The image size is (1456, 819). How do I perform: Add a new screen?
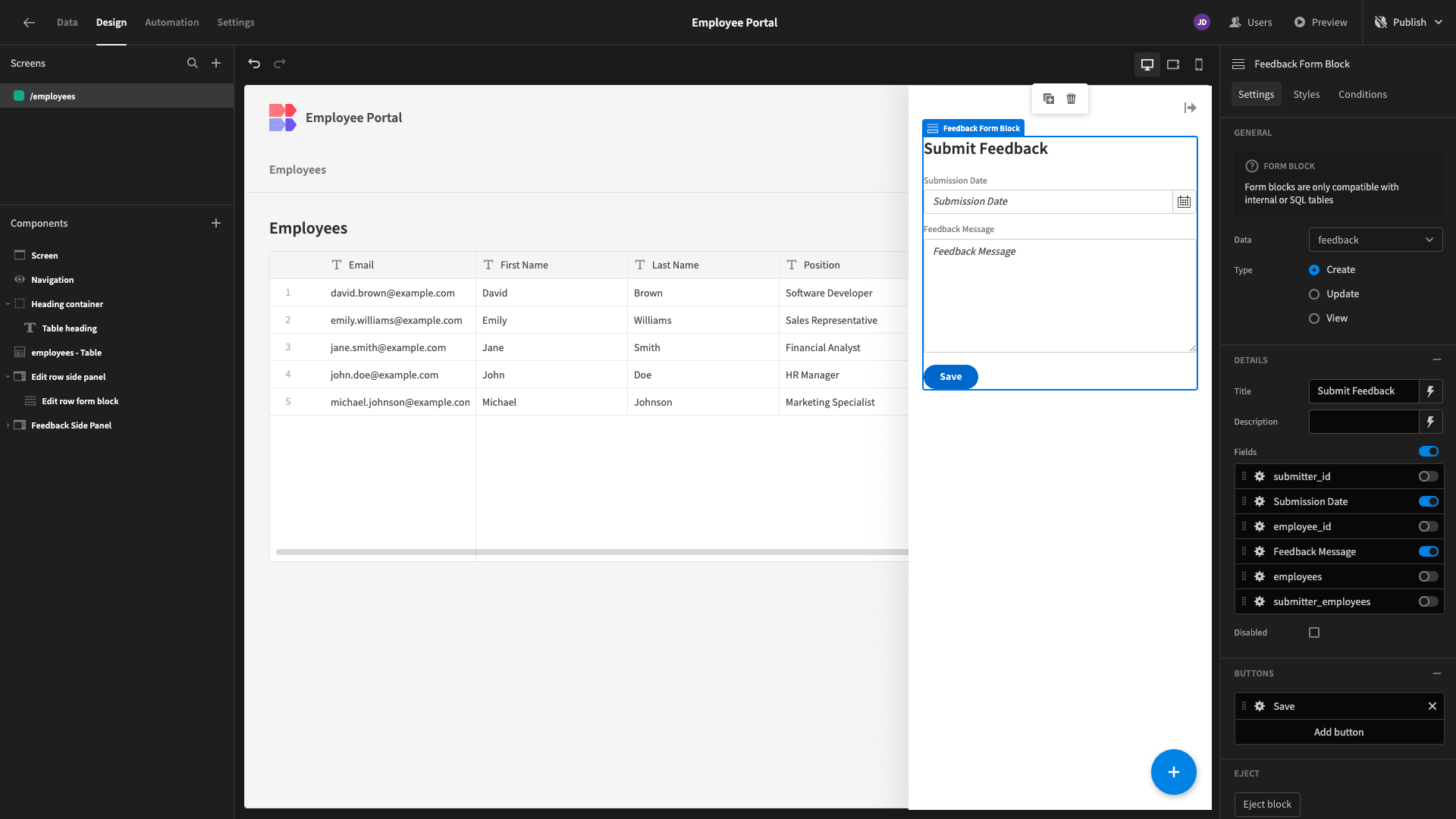[x=216, y=64]
